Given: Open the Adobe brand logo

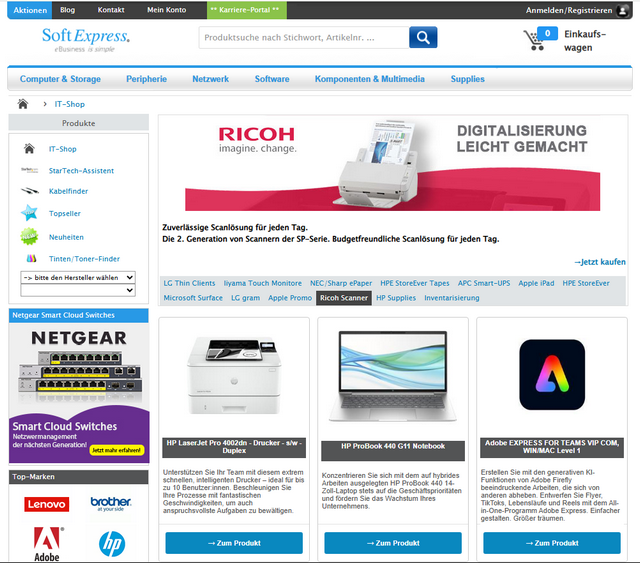Looking at the screenshot, I should 47,544.
